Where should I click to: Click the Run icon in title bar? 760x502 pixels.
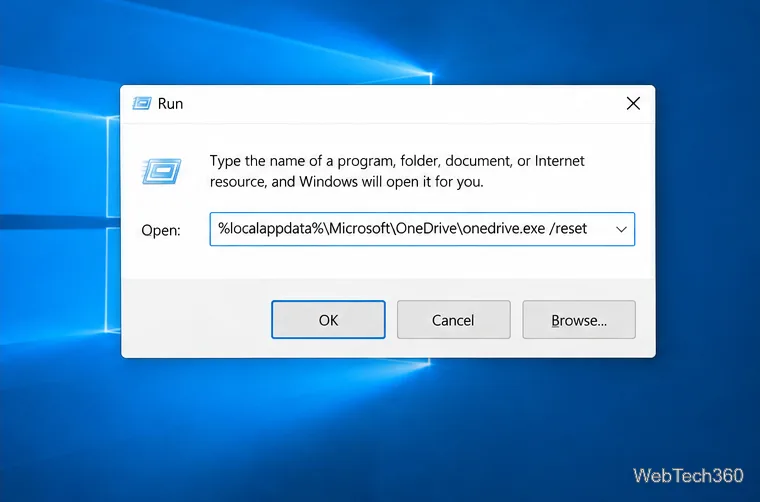[142, 103]
